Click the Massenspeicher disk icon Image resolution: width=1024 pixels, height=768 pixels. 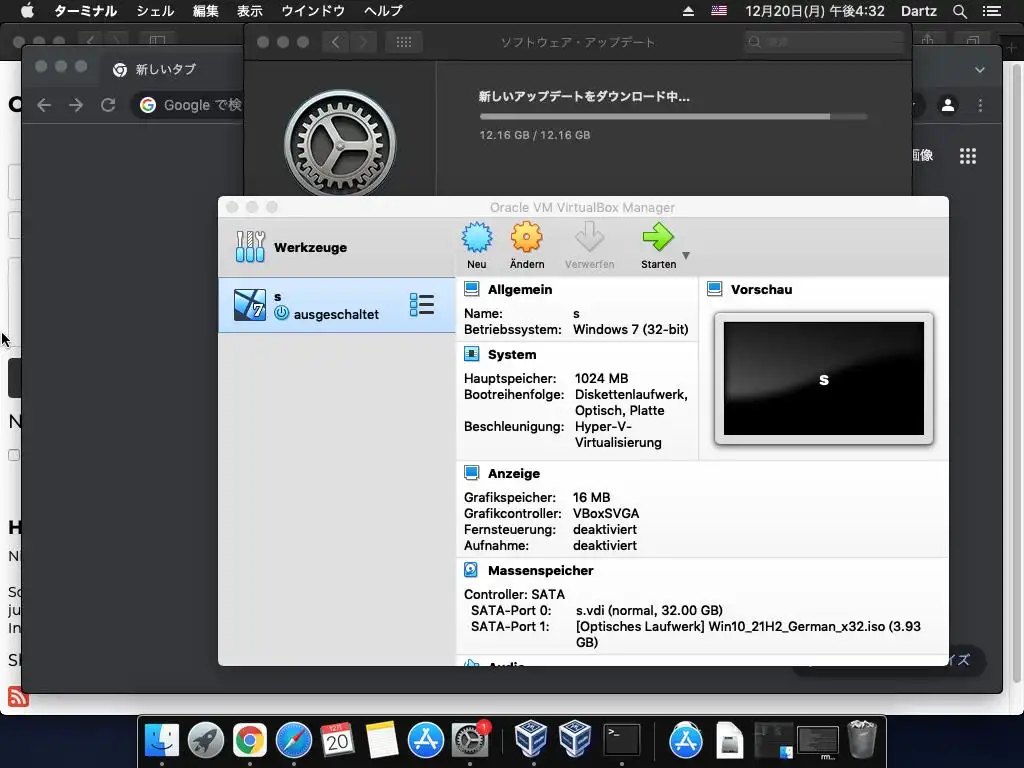click(x=471, y=570)
